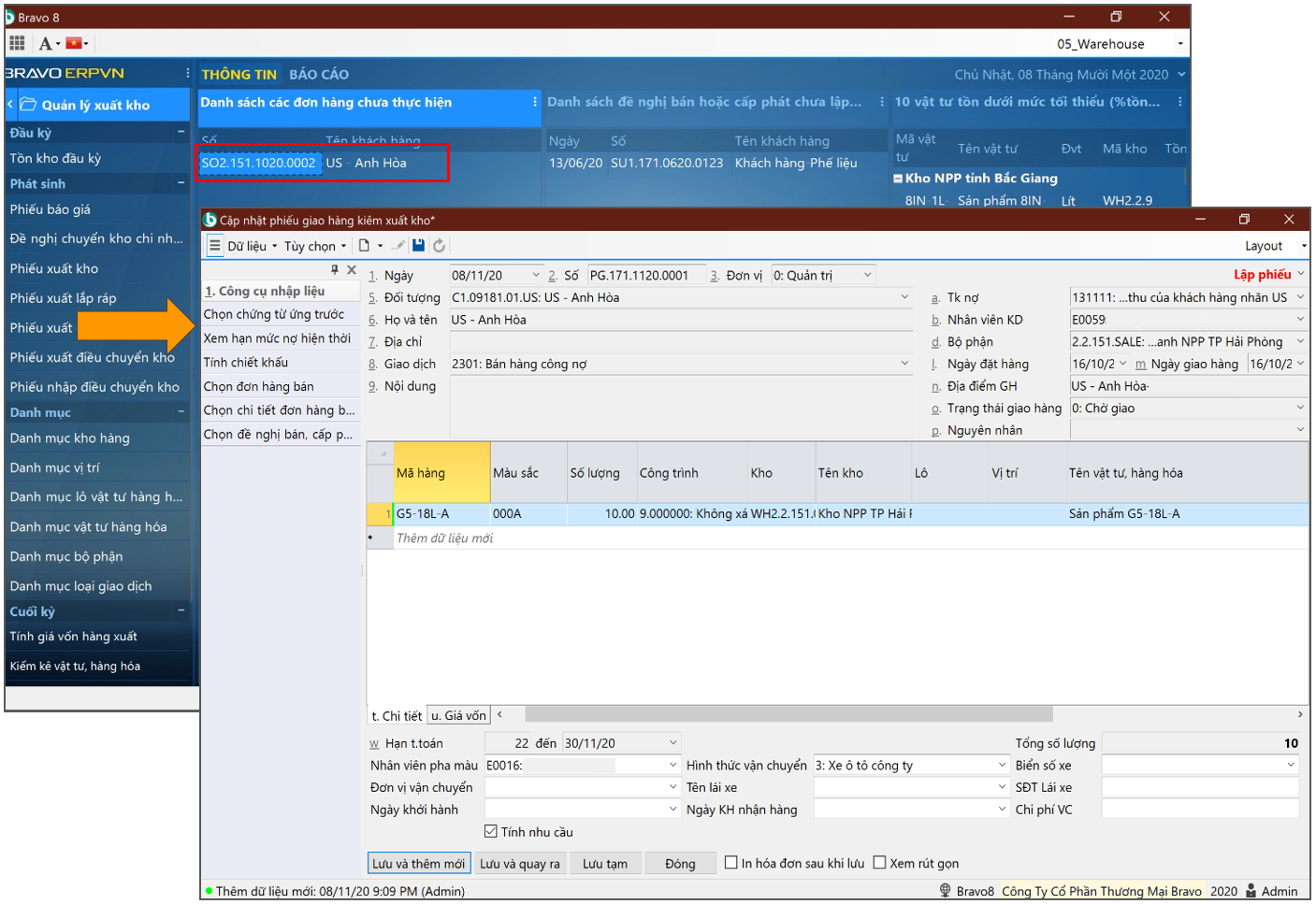Click the font size 'A' icon
1316x904 pixels.
tap(45, 43)
